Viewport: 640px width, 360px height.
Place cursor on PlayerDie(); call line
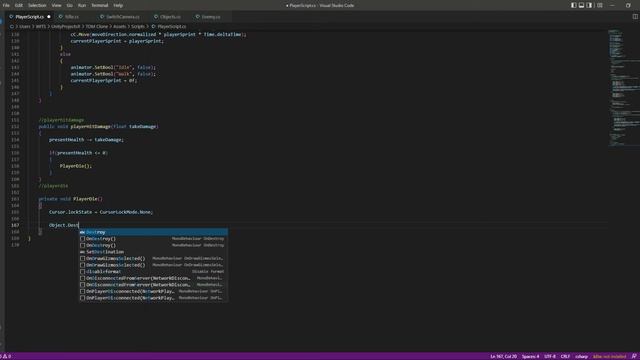tap(76, 166)
